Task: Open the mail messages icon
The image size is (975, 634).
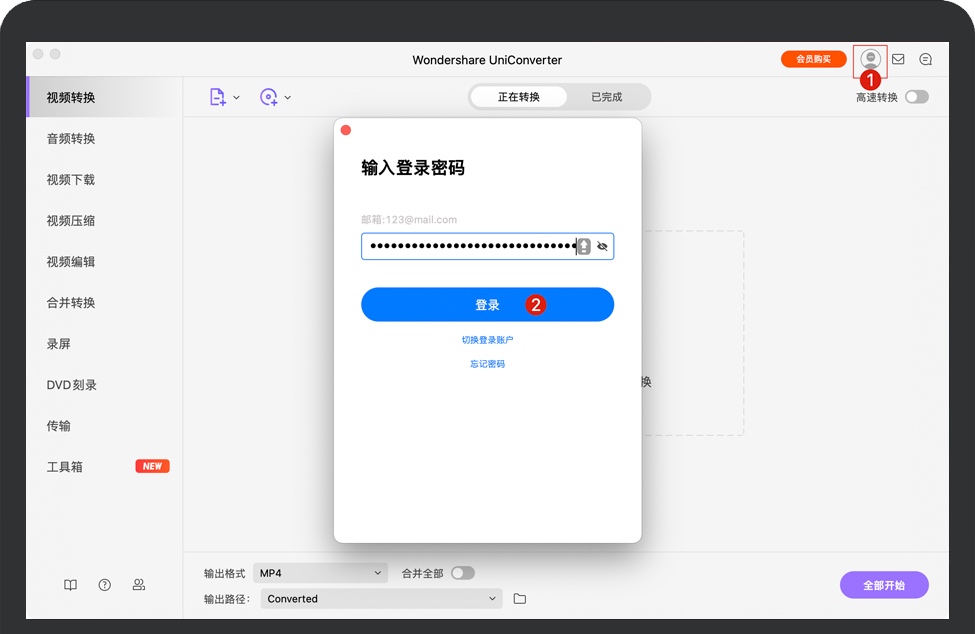Action: pos(898,59)
